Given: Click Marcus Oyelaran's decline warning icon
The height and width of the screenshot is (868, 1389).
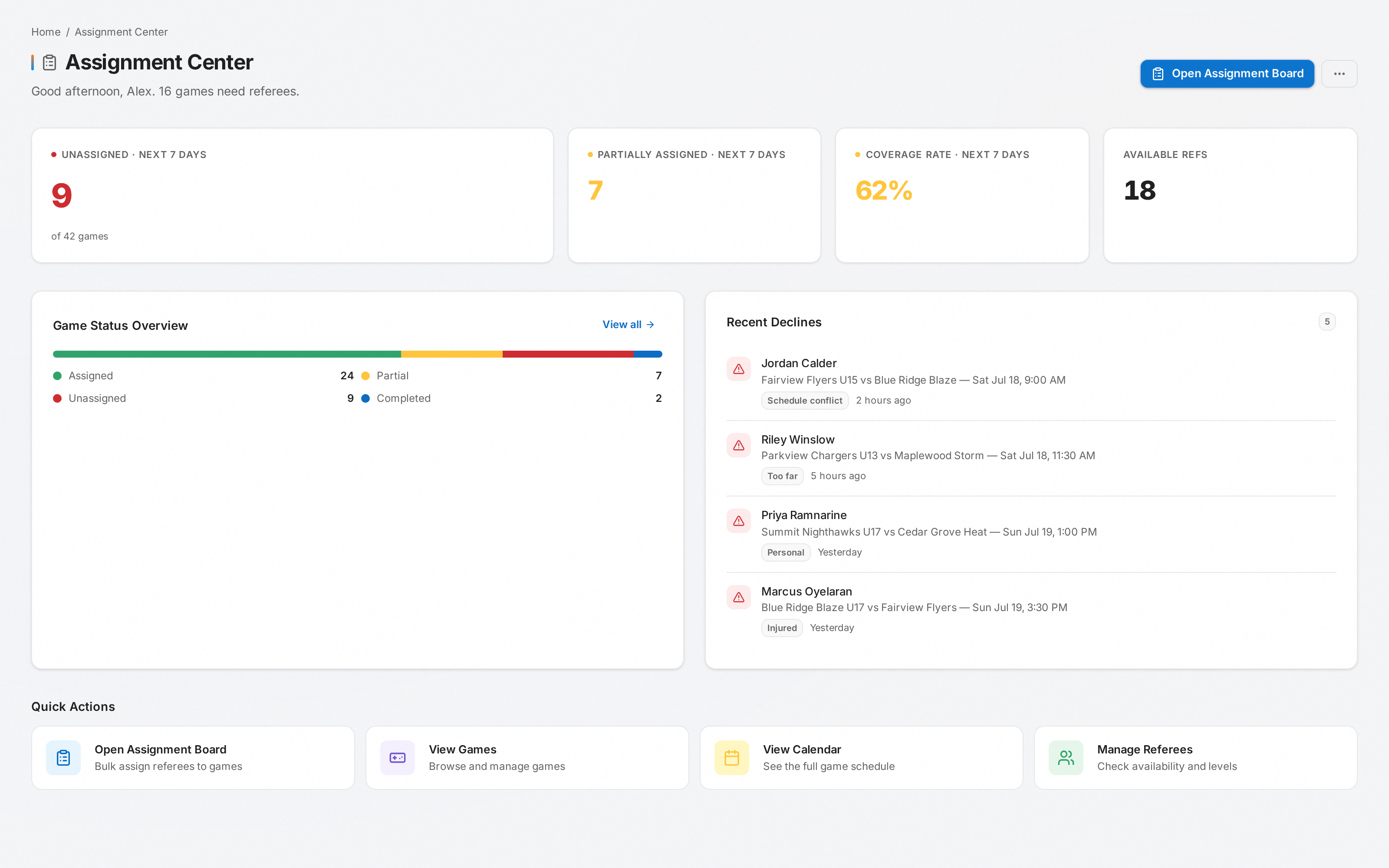Looking at the screenshot, I should (x=739, y=597).
